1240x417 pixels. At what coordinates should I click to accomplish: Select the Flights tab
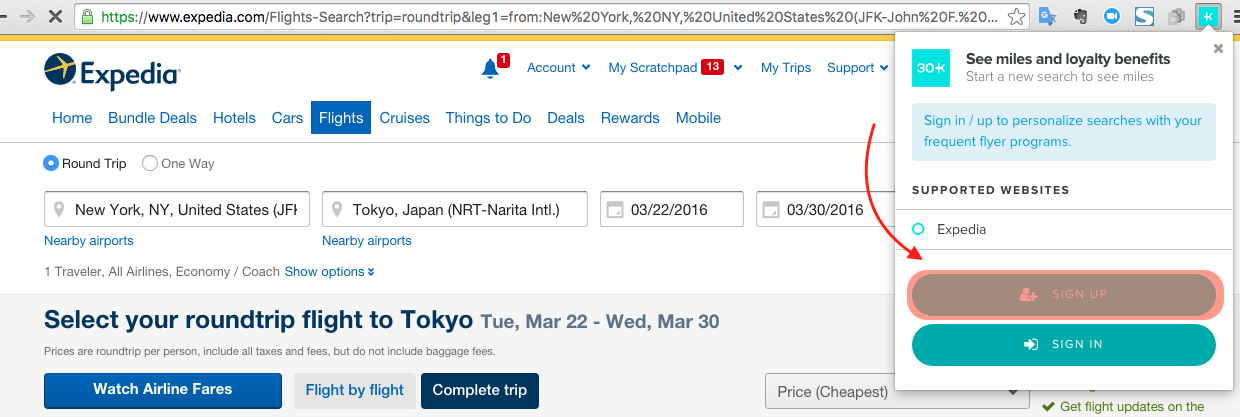pyautogui.click(x=341, y=118)
